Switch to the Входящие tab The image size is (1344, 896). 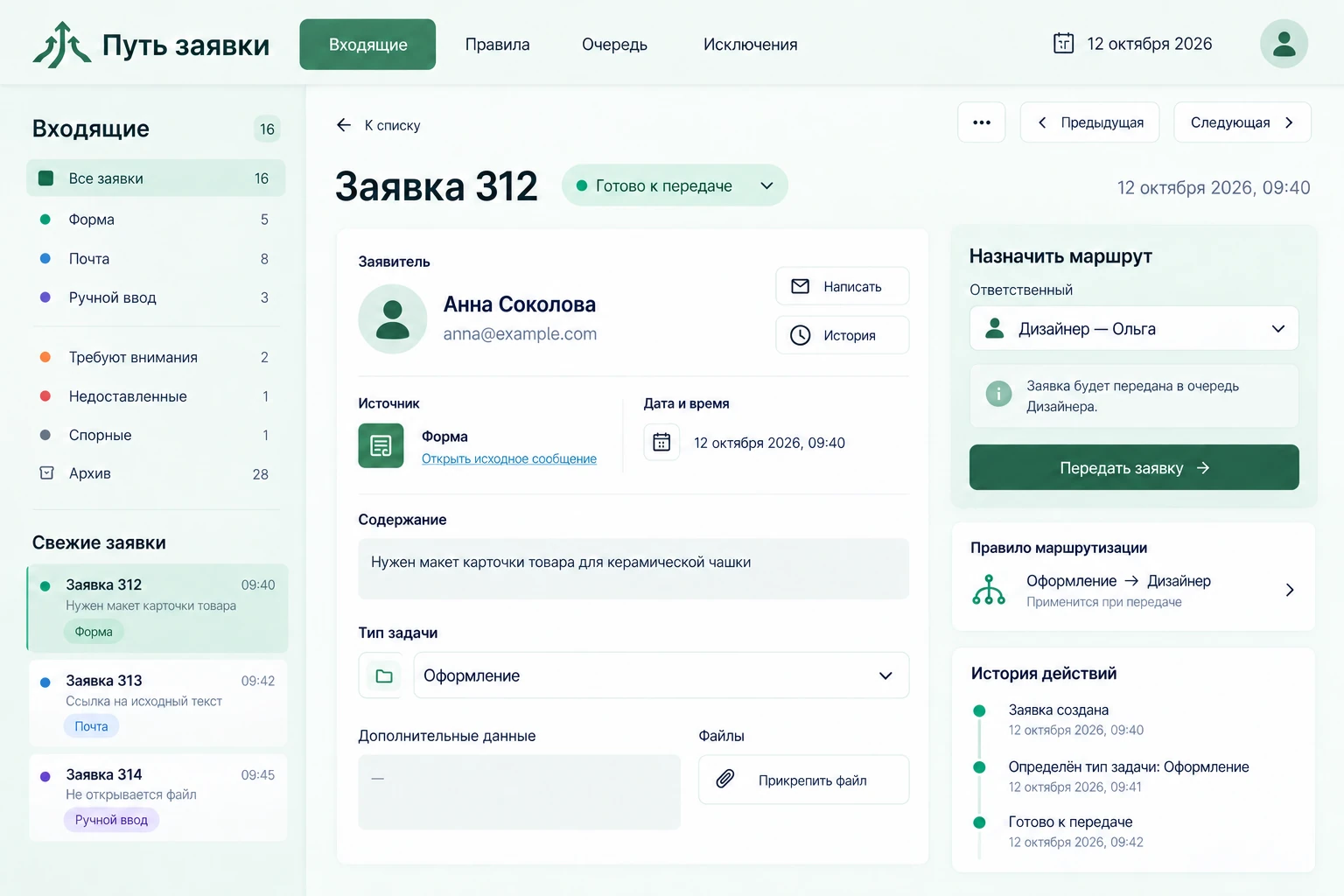[367, 45]
